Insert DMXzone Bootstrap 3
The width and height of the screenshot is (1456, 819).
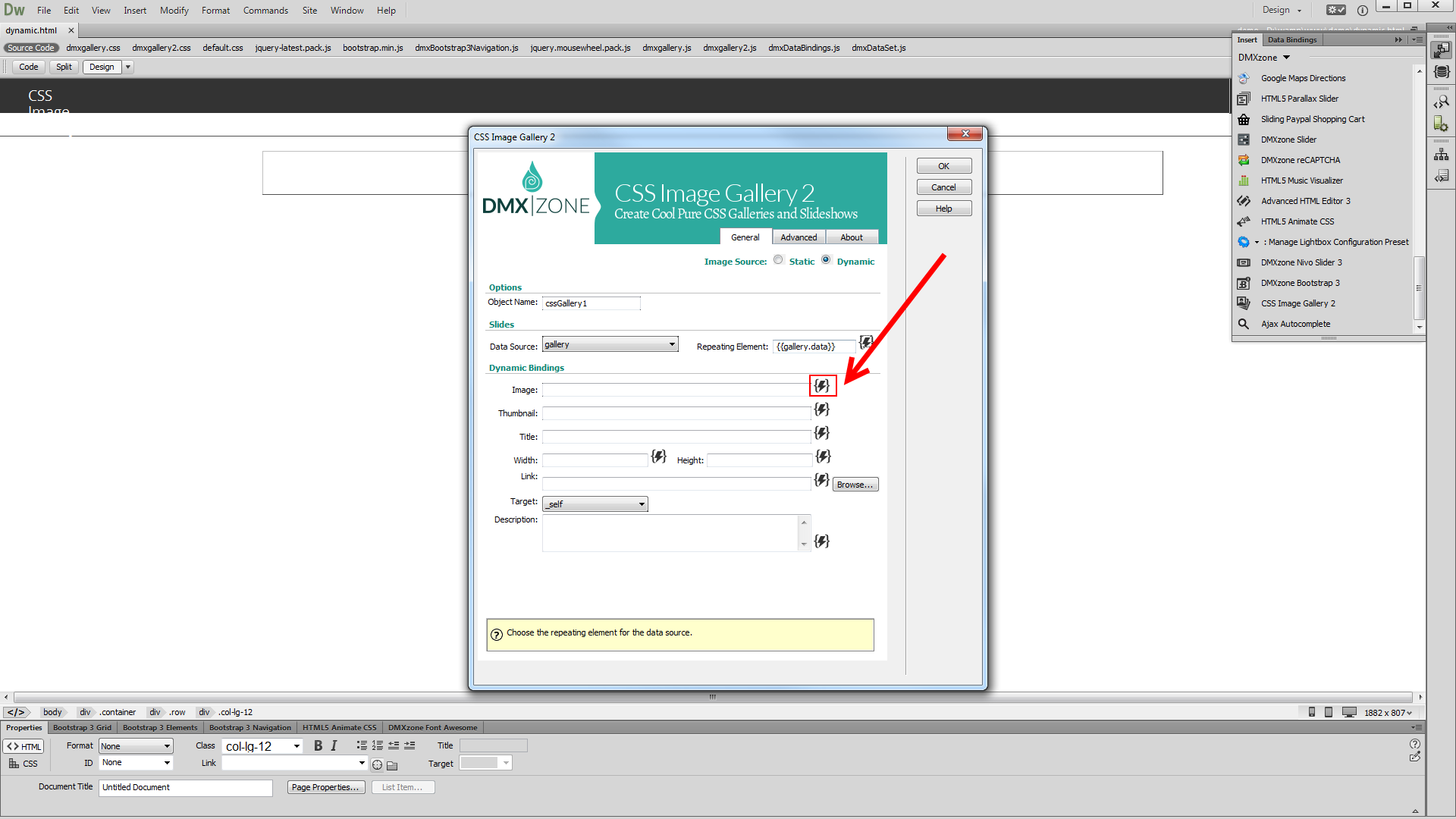click(1300, 283)
